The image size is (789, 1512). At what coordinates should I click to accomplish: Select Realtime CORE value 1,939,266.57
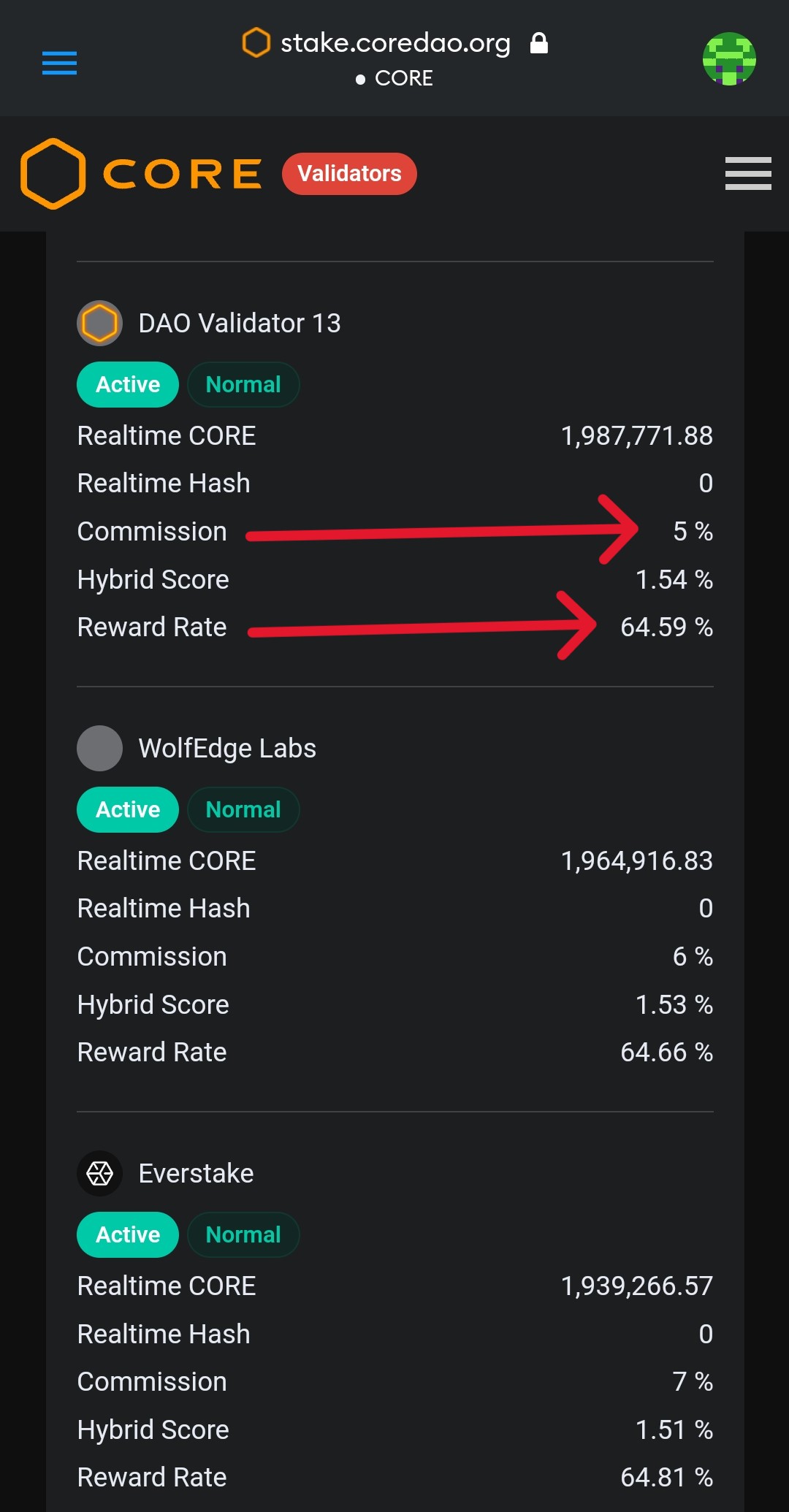click(636, 1286)
